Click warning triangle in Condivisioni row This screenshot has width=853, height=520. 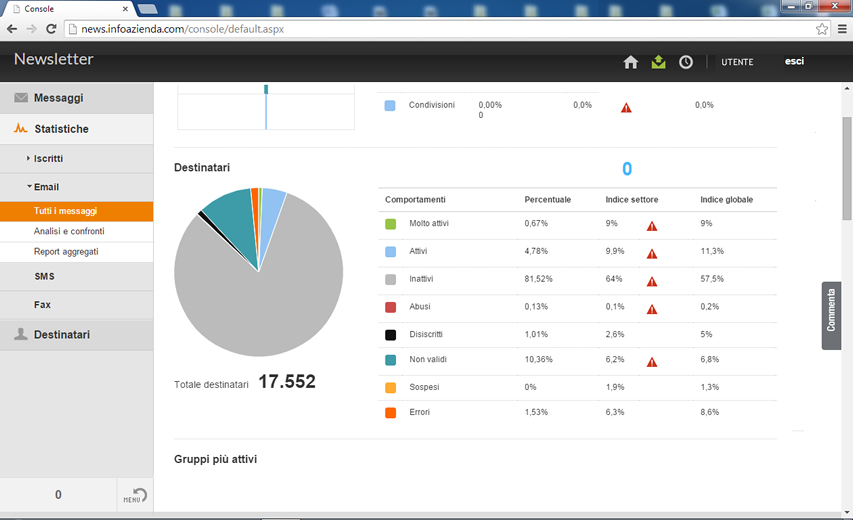626,108
